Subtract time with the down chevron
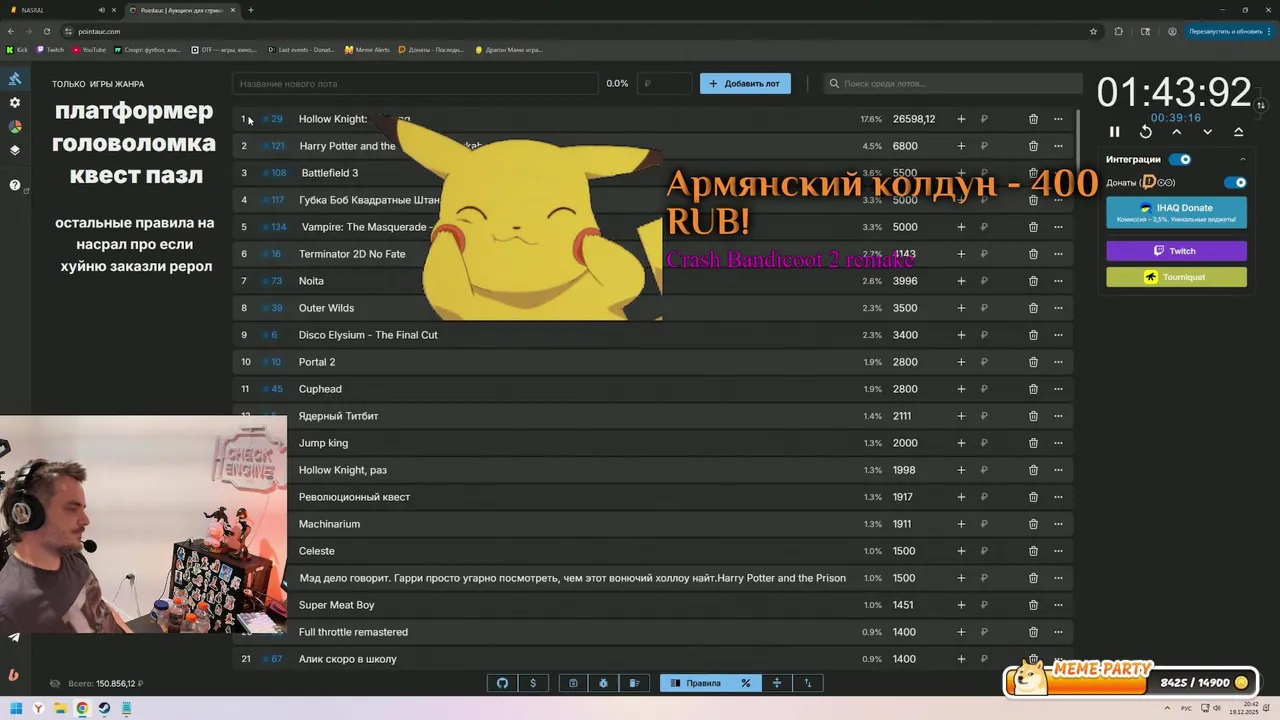 (1208, 132)
